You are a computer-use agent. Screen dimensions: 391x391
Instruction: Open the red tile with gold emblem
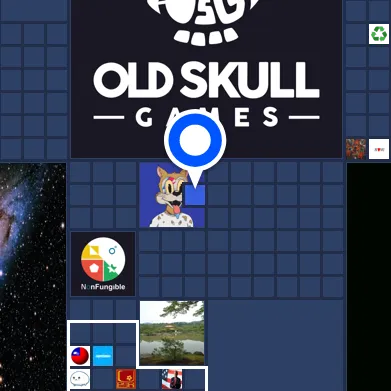(x=126, y=379)
